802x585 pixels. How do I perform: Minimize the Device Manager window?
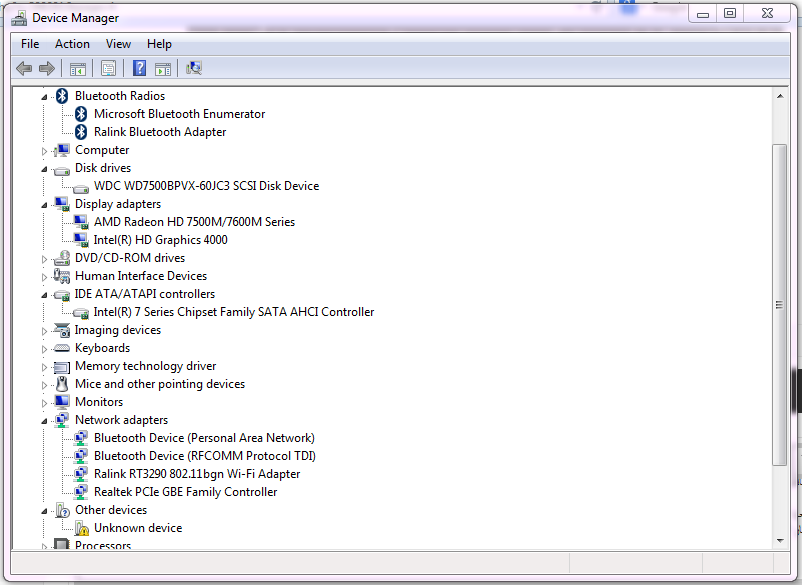(703, 13)
